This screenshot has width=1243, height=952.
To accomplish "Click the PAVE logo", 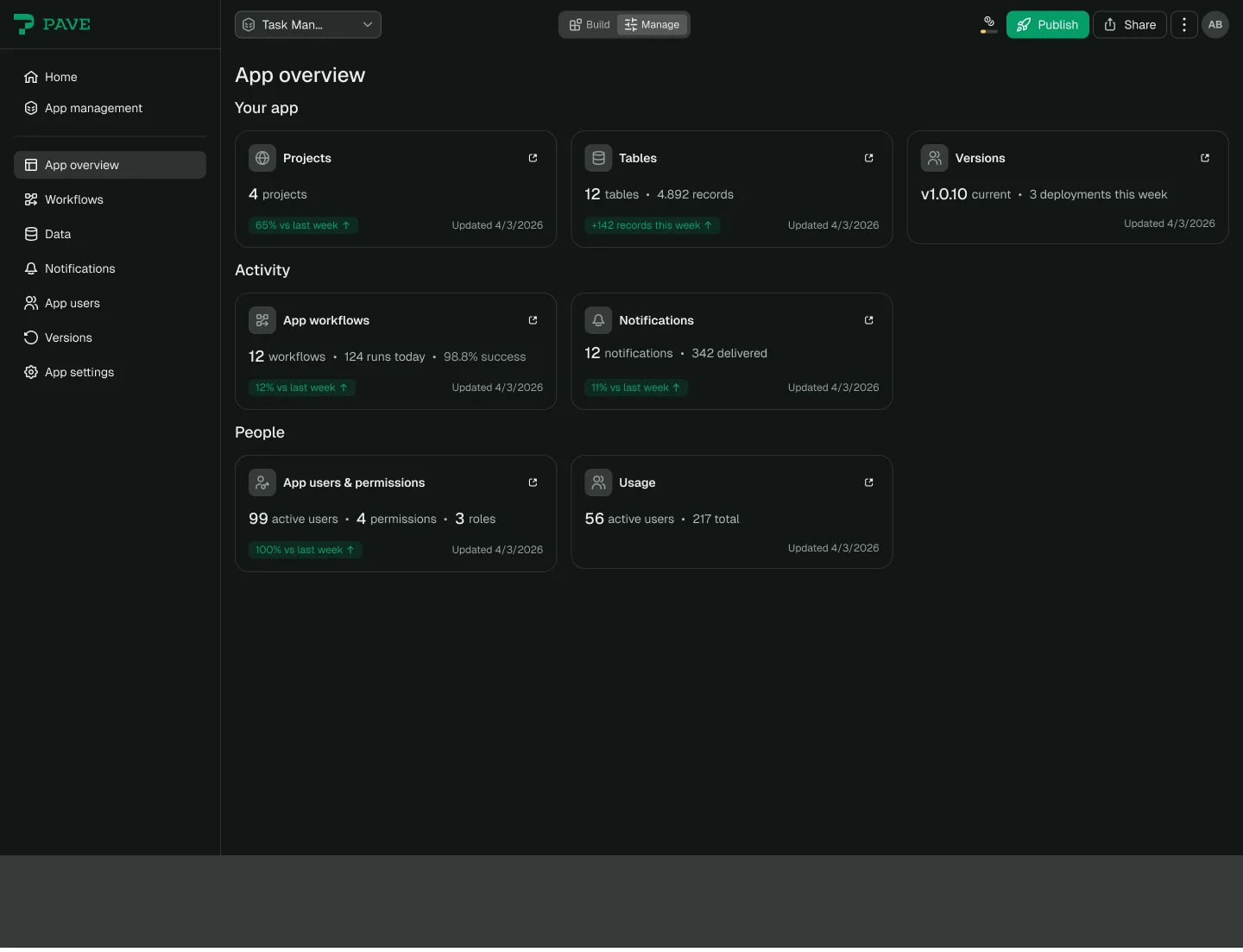I will (x=52, y=24).
